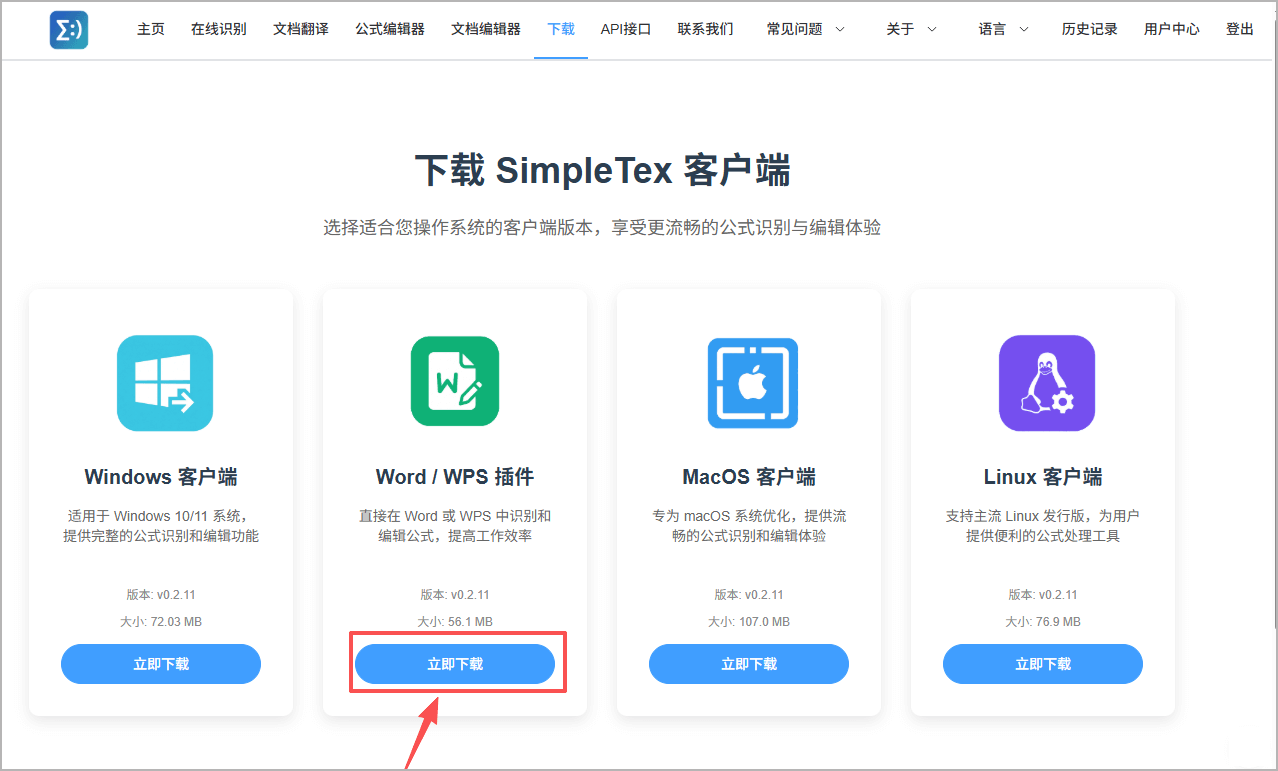This screenshot has width=1278, height=771.
Task: Download the Windows client installer
Action: [x=160, y=663]
